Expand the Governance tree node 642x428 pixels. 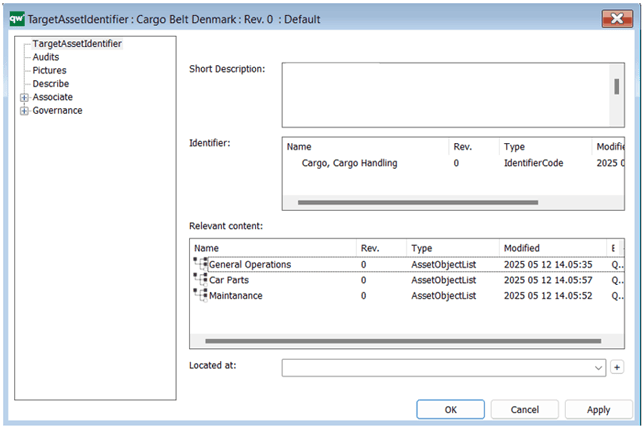24,111
